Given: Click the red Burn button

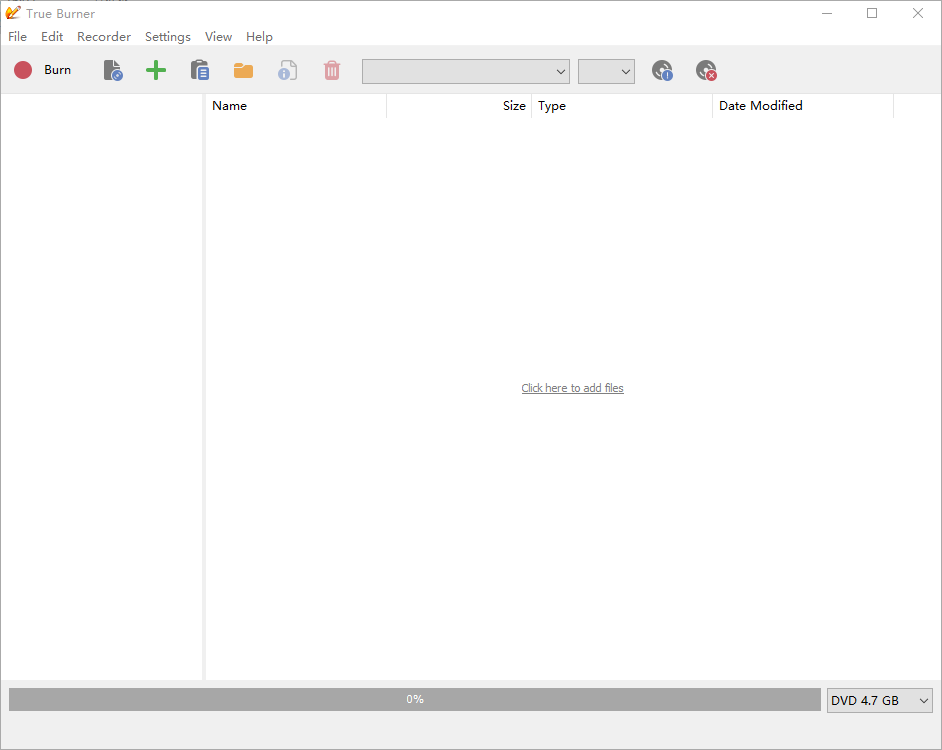Looking at the screenshot, I should (42, 70).
